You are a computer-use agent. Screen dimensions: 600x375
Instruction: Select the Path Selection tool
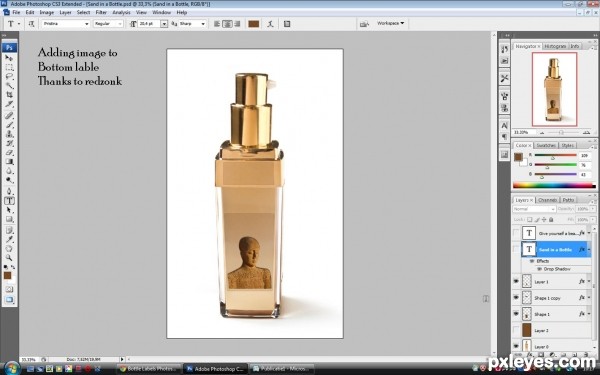click(x=9, y=210)
